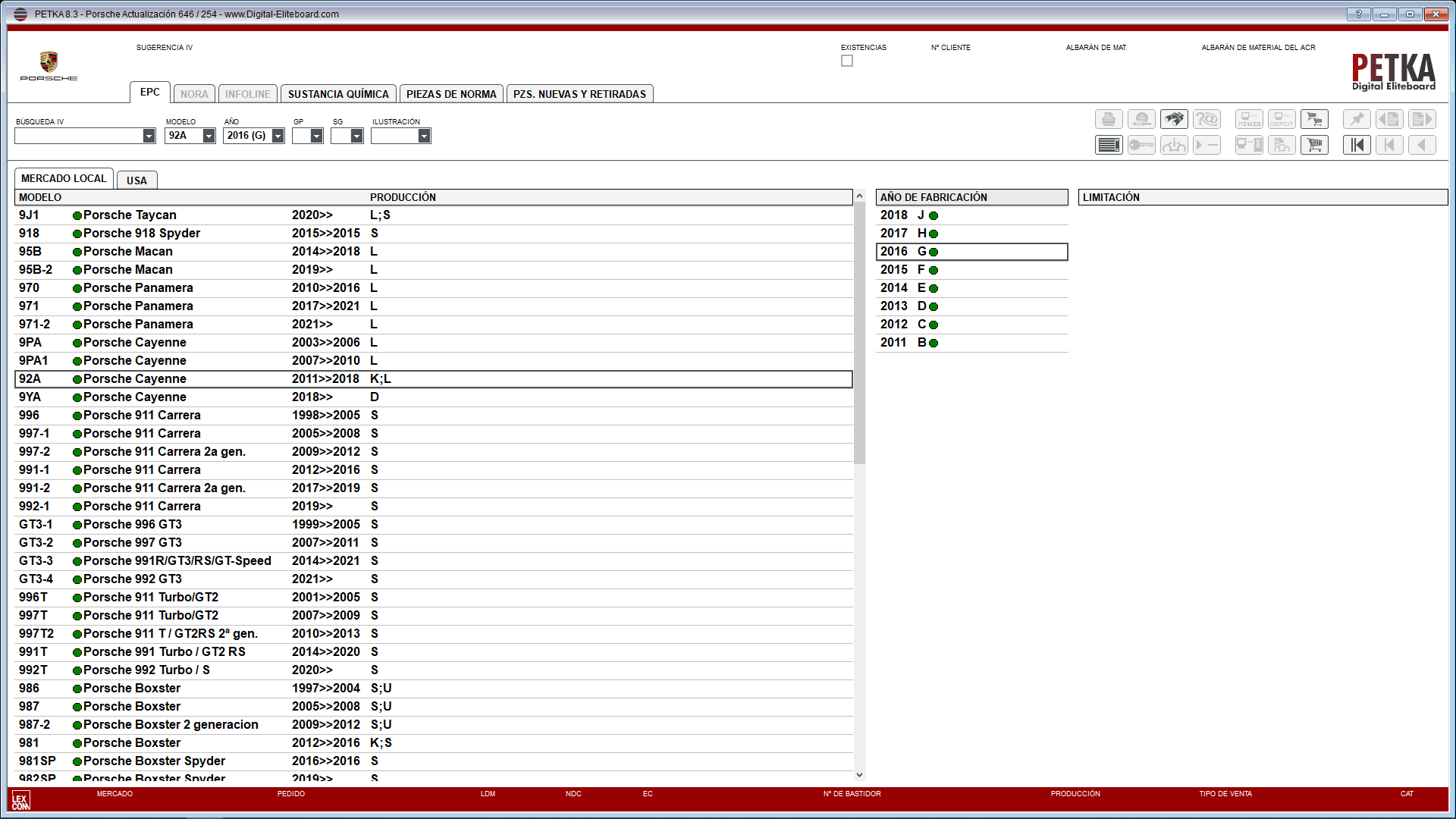Open the Modelo dropdown showing 92A
1456x819 pixels.
[x=209, y=136]
